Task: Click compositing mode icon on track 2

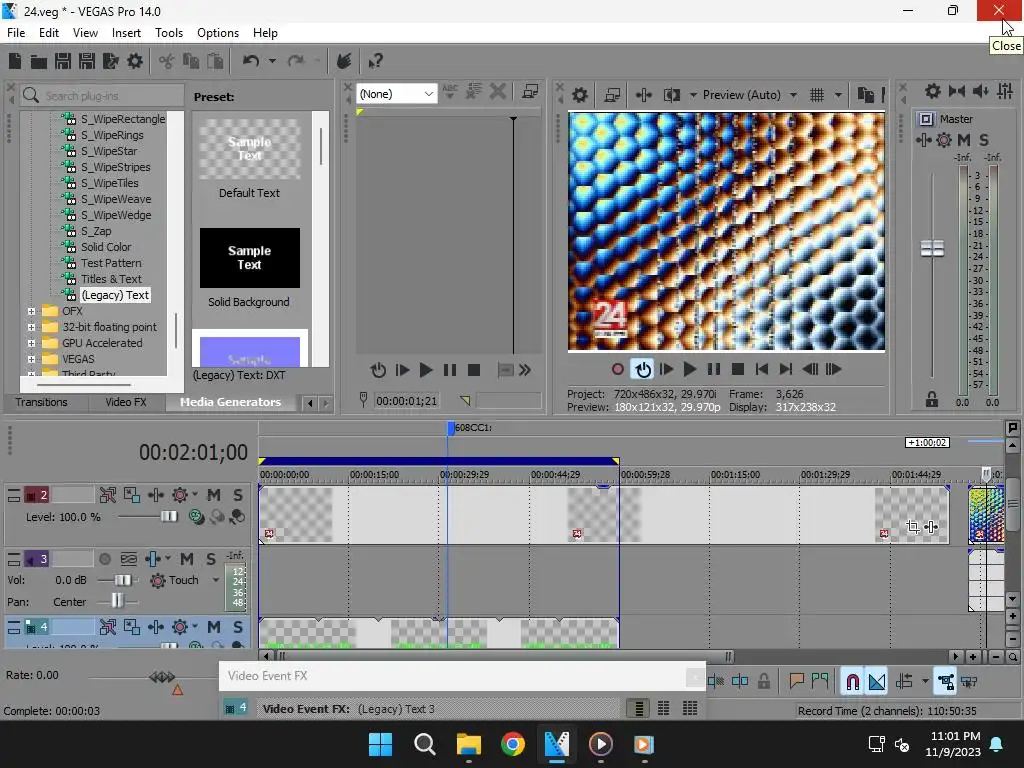Action: pyautogui.click(x=197, y=517)
